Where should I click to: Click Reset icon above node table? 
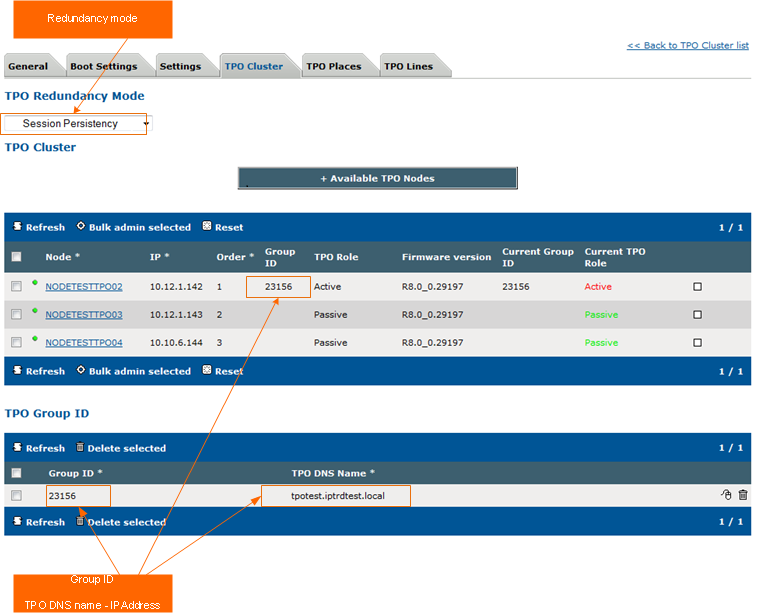[207, 226]
